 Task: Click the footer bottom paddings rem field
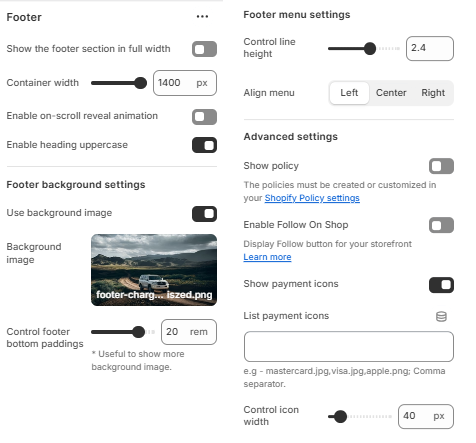tap(189, 332)
